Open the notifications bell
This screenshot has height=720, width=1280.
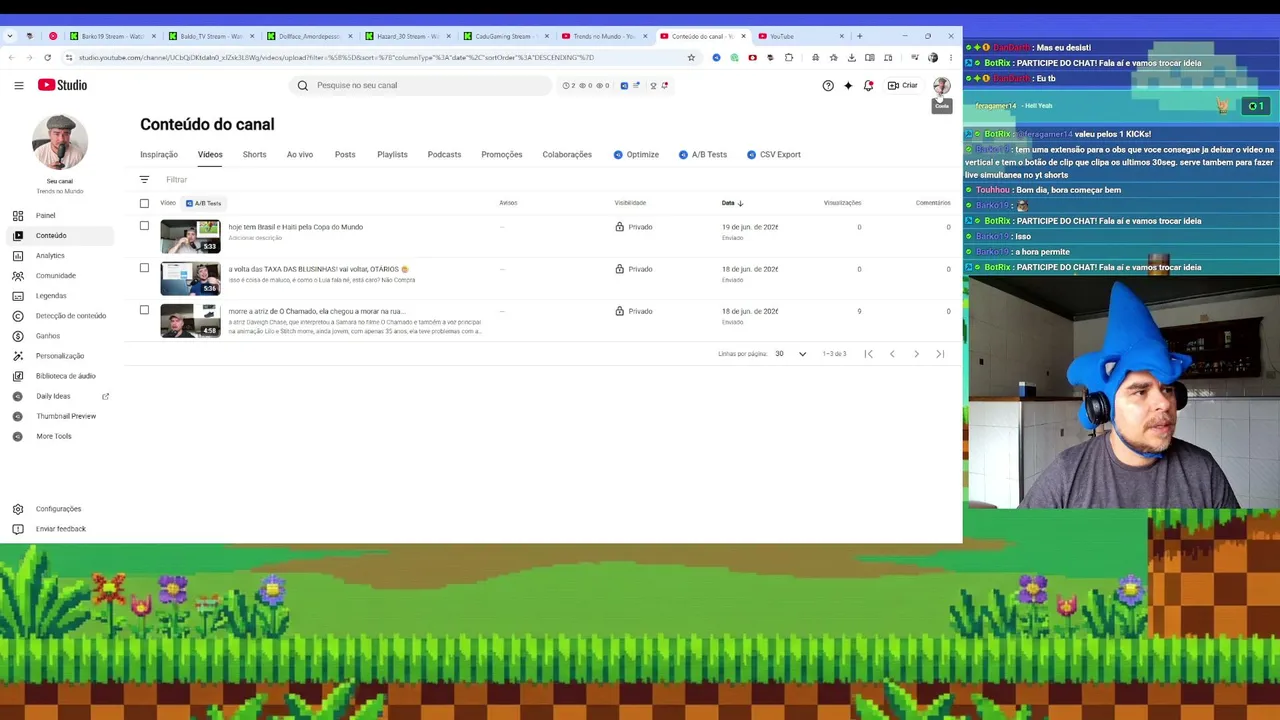[x=868, y=86]
